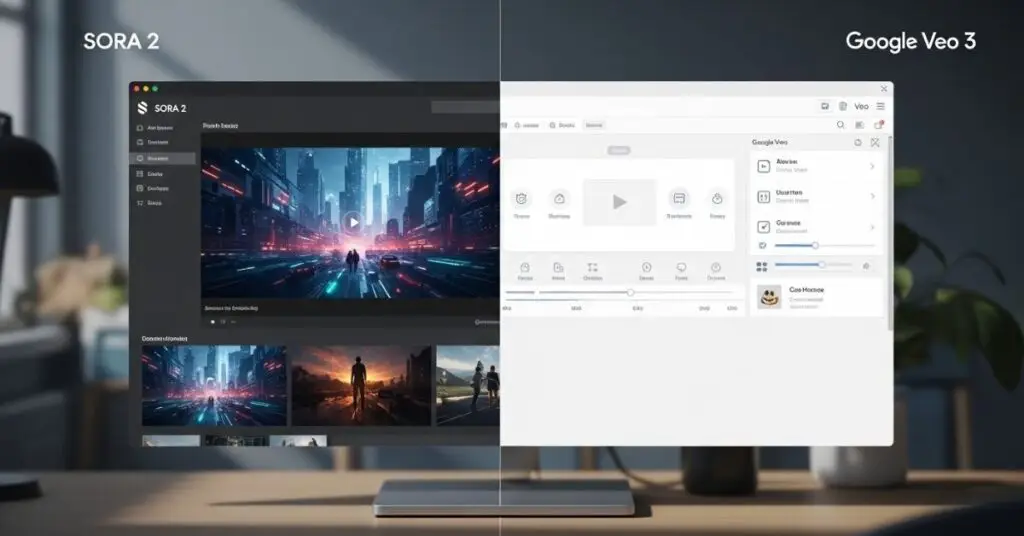
Task: Open the two hikers thumbnail
Action: 468,386
